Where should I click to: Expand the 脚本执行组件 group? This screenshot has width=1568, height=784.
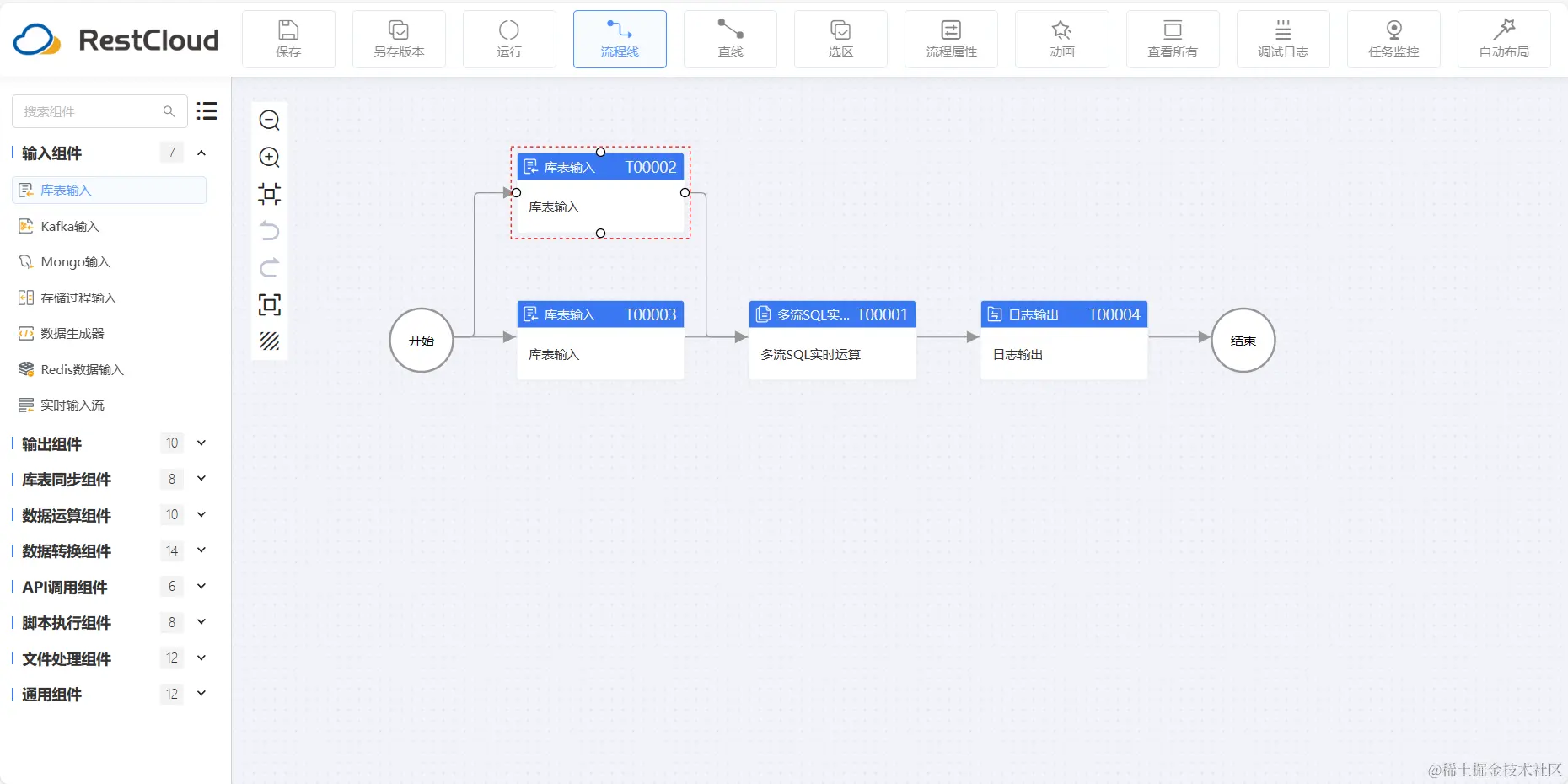point(201,622)
